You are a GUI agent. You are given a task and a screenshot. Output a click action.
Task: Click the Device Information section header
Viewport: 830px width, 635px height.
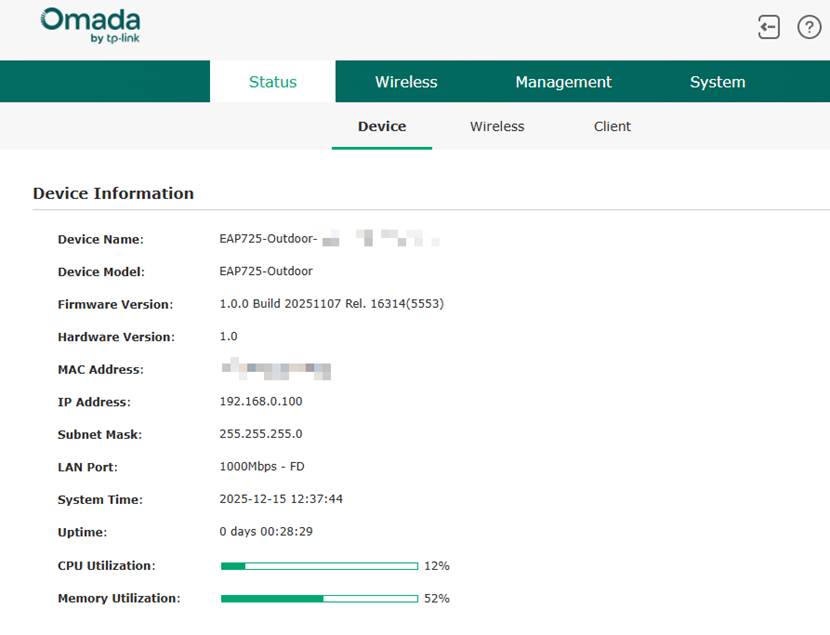(113, 193)
